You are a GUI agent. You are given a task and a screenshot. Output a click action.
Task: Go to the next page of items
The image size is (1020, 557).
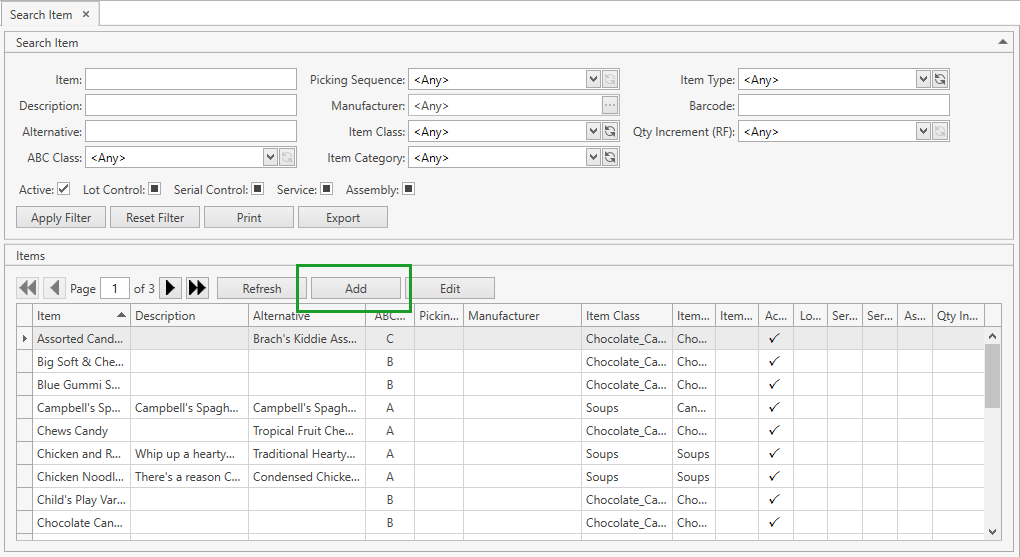tap(171, 288)
